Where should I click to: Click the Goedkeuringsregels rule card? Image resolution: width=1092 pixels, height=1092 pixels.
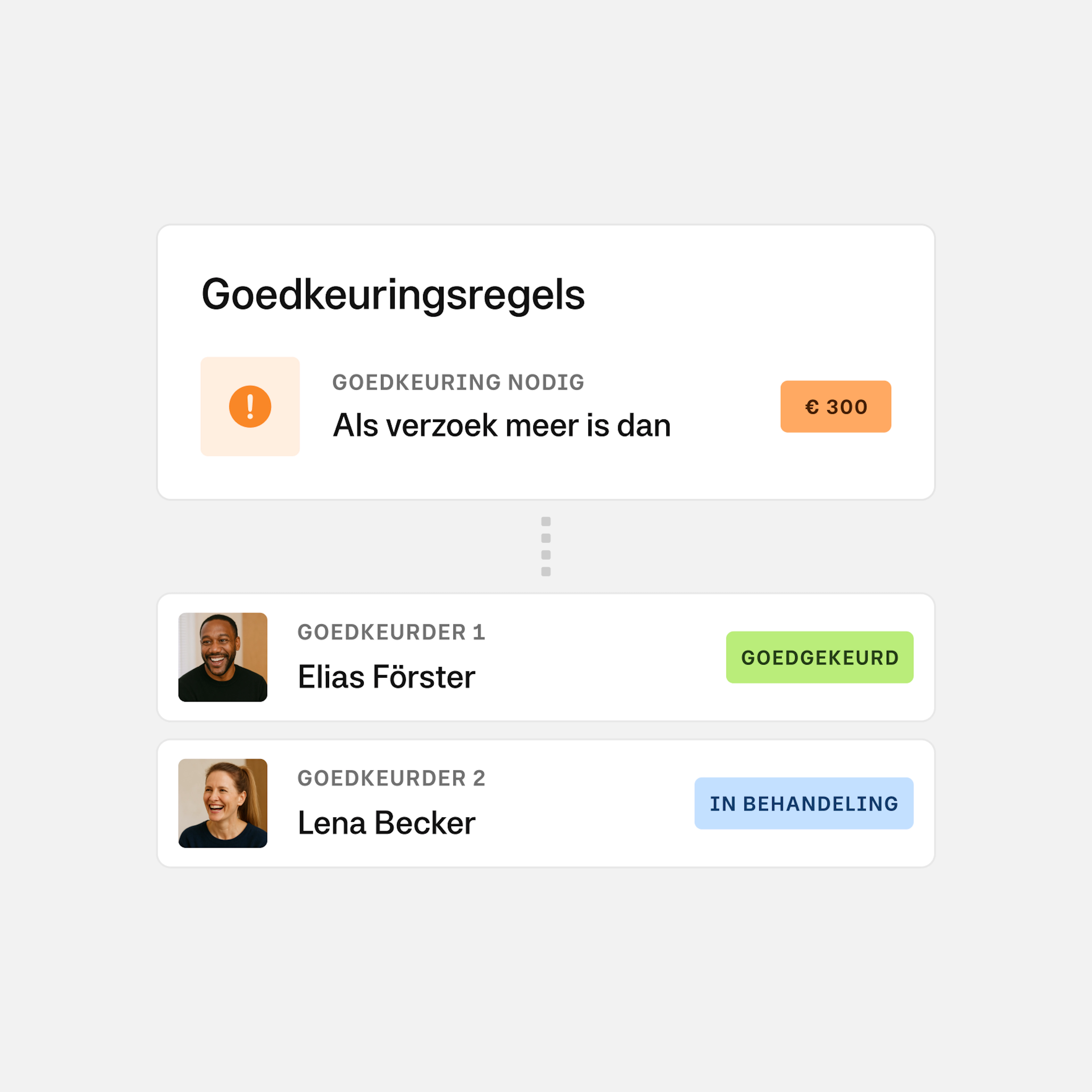click(546, 362)
